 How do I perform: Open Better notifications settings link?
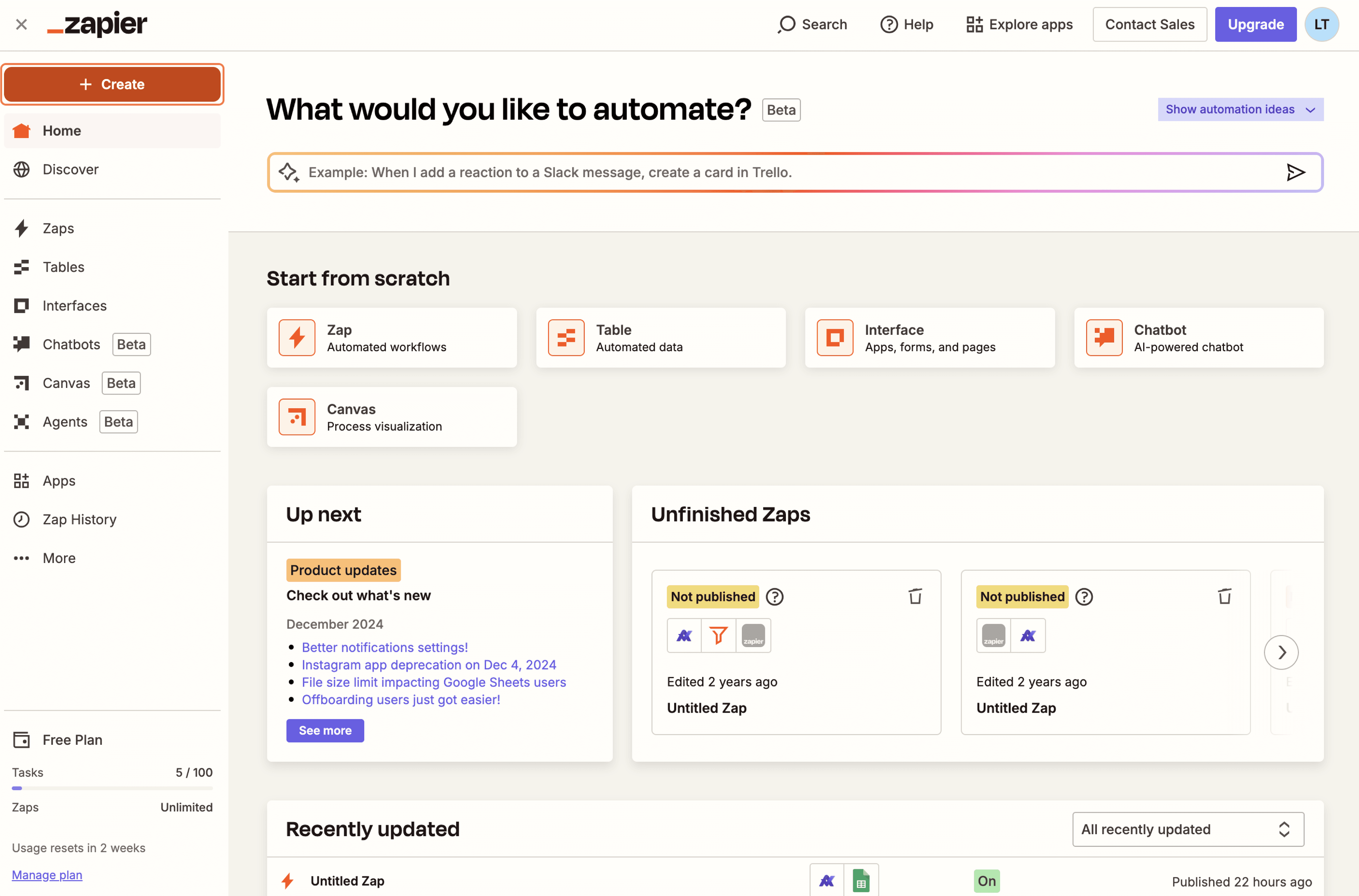385,648
